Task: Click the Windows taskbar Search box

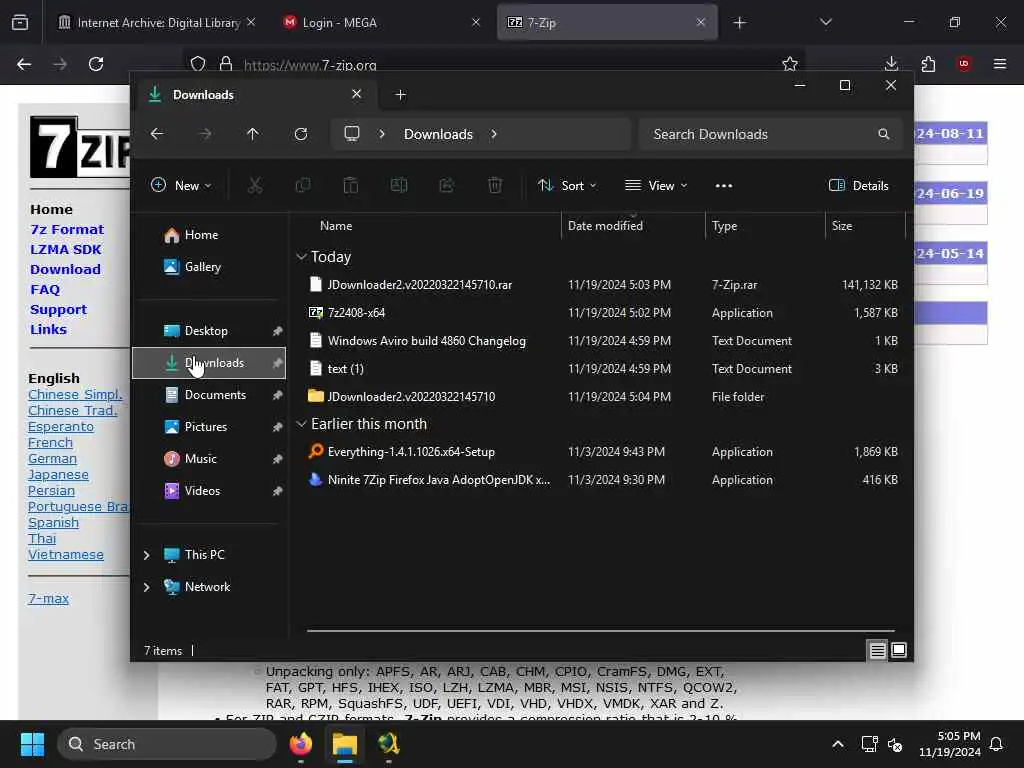Action: [x=167, y=744]
